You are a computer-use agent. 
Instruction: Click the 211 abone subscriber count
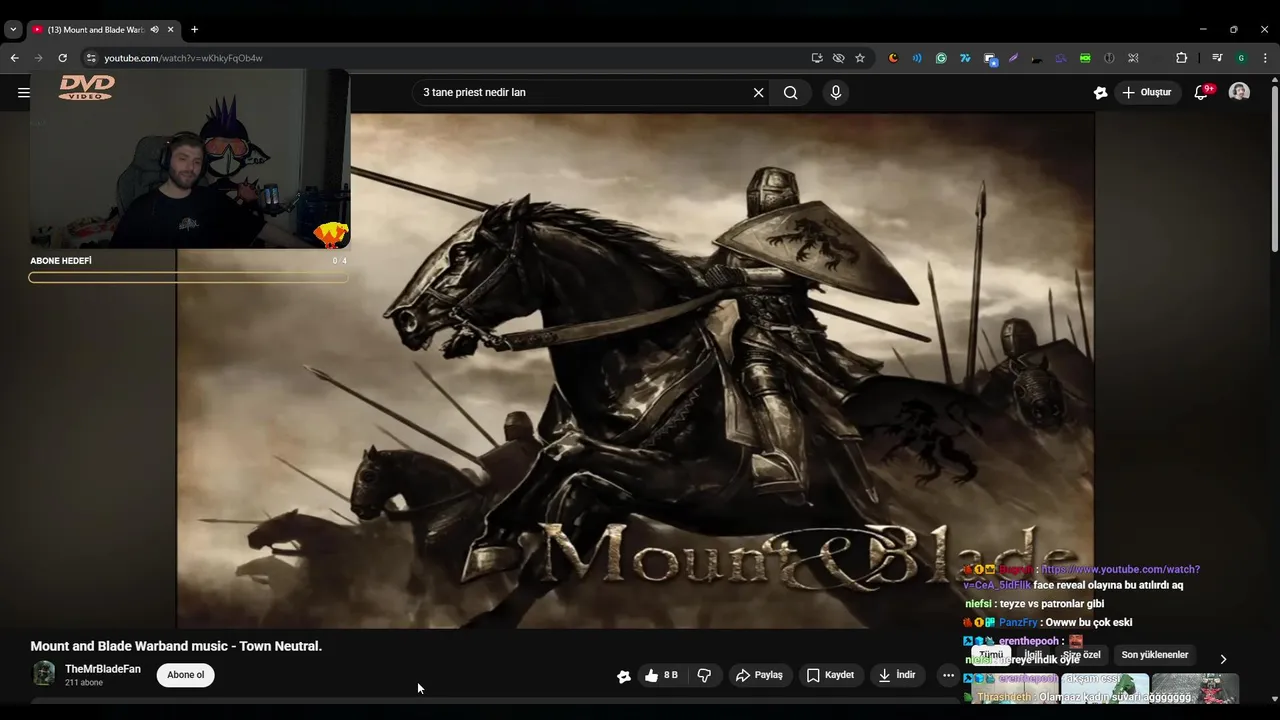pos(84,683)
